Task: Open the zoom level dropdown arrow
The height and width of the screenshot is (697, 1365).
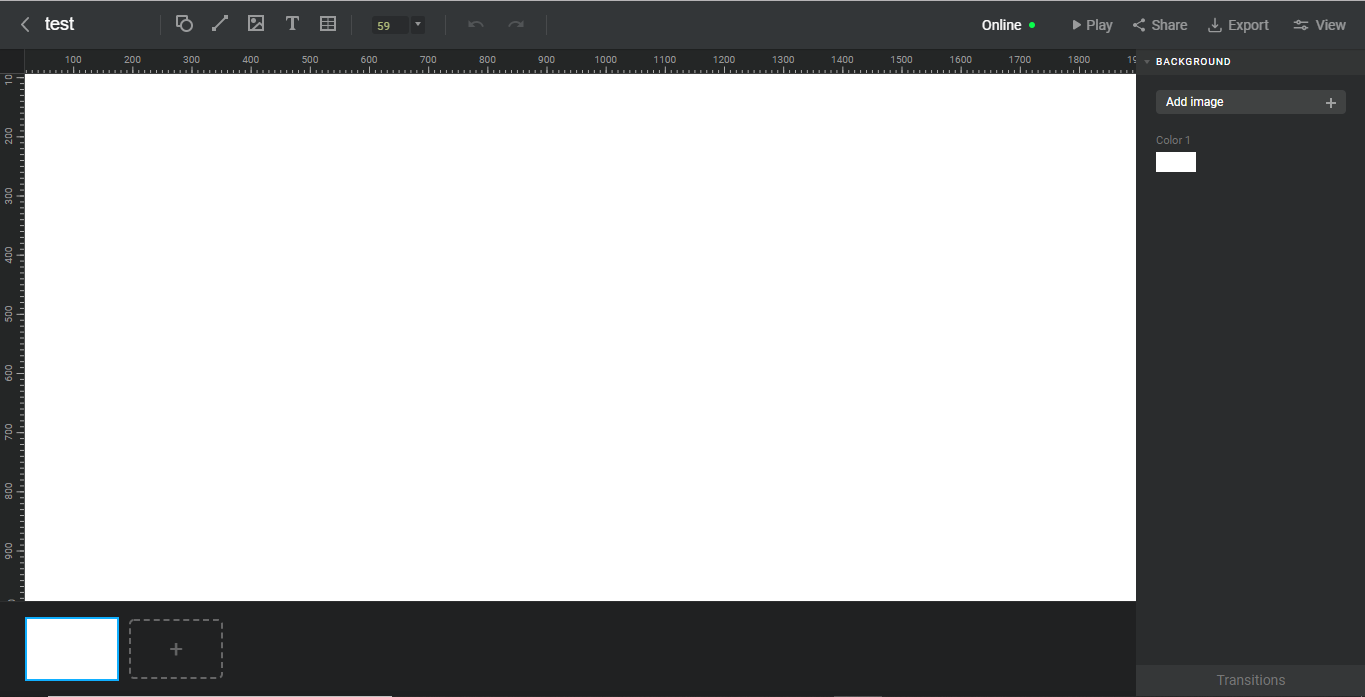Action: point(418,25)
